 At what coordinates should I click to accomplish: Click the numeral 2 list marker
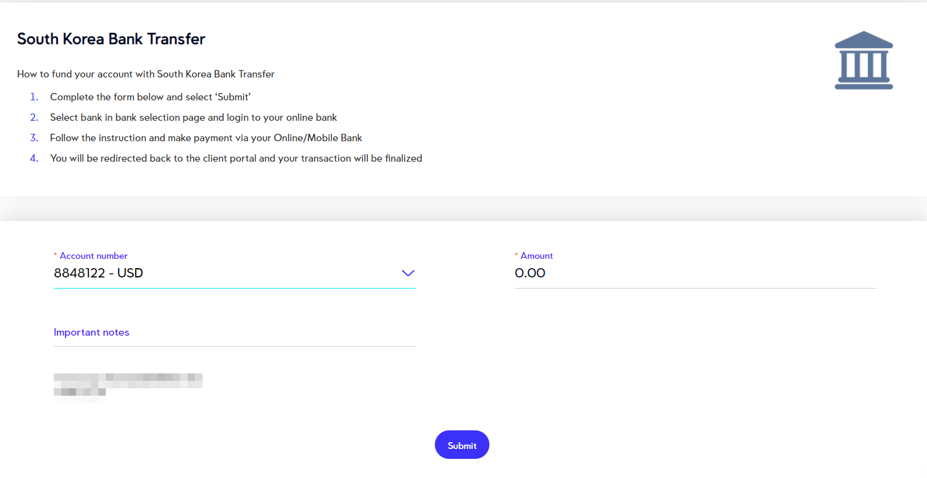(x=34, y=117)
